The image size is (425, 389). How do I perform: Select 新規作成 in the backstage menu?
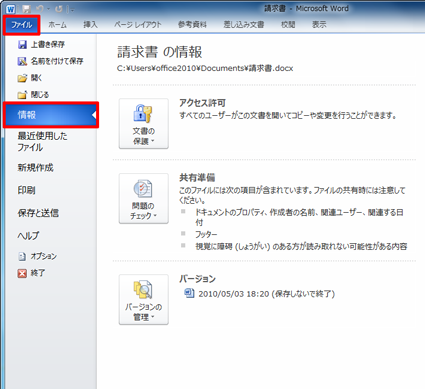coord(35,167)
